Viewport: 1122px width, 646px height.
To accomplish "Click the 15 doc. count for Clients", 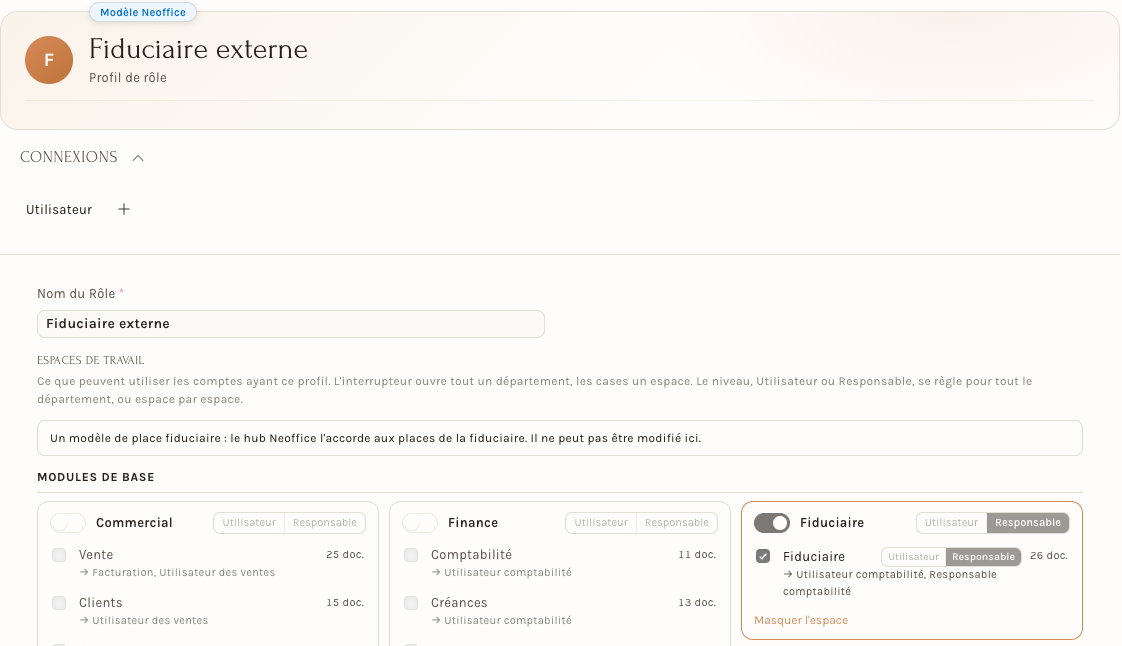I will click(x=345, y=602).
